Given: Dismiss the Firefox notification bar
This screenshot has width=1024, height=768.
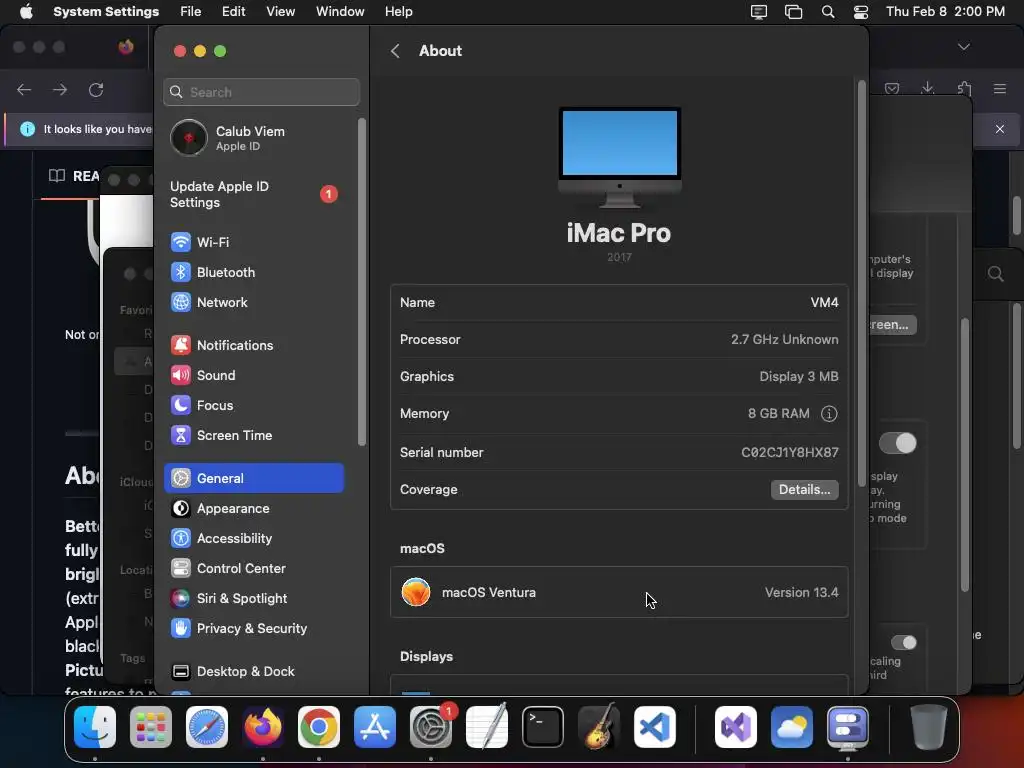Looking at the screenshot, I should coord(1000,129).
